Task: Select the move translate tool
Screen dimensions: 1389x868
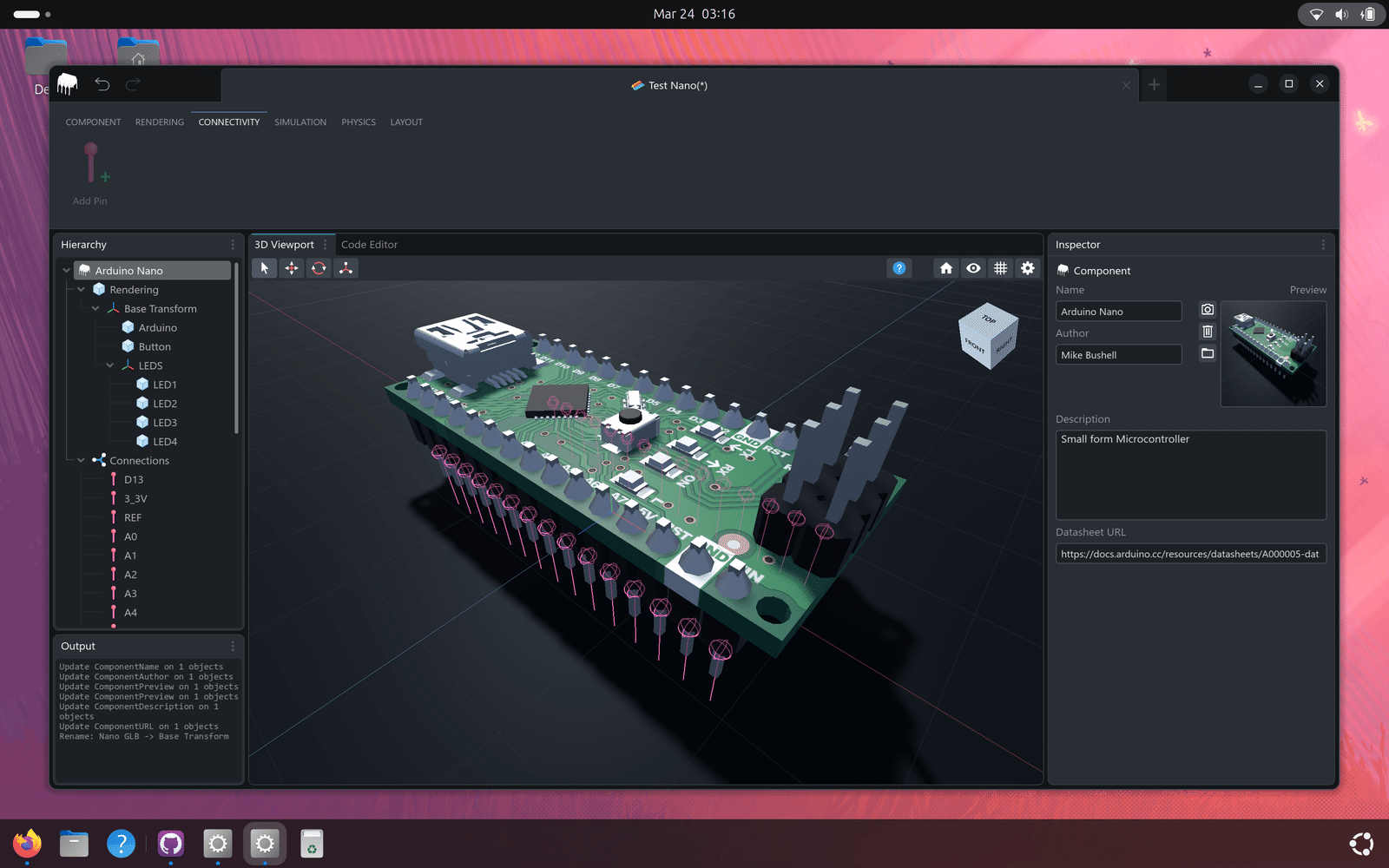Action: (x=292, y=268)
